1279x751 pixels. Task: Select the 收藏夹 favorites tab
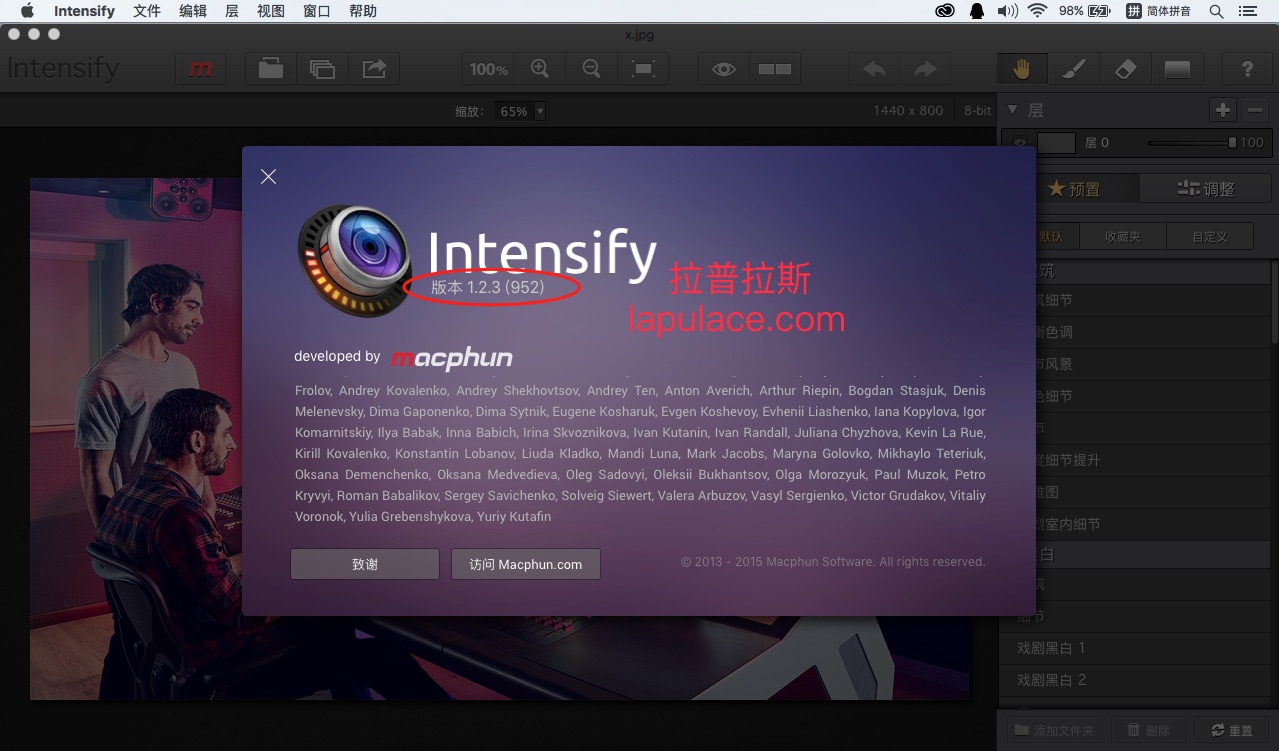1122,237
